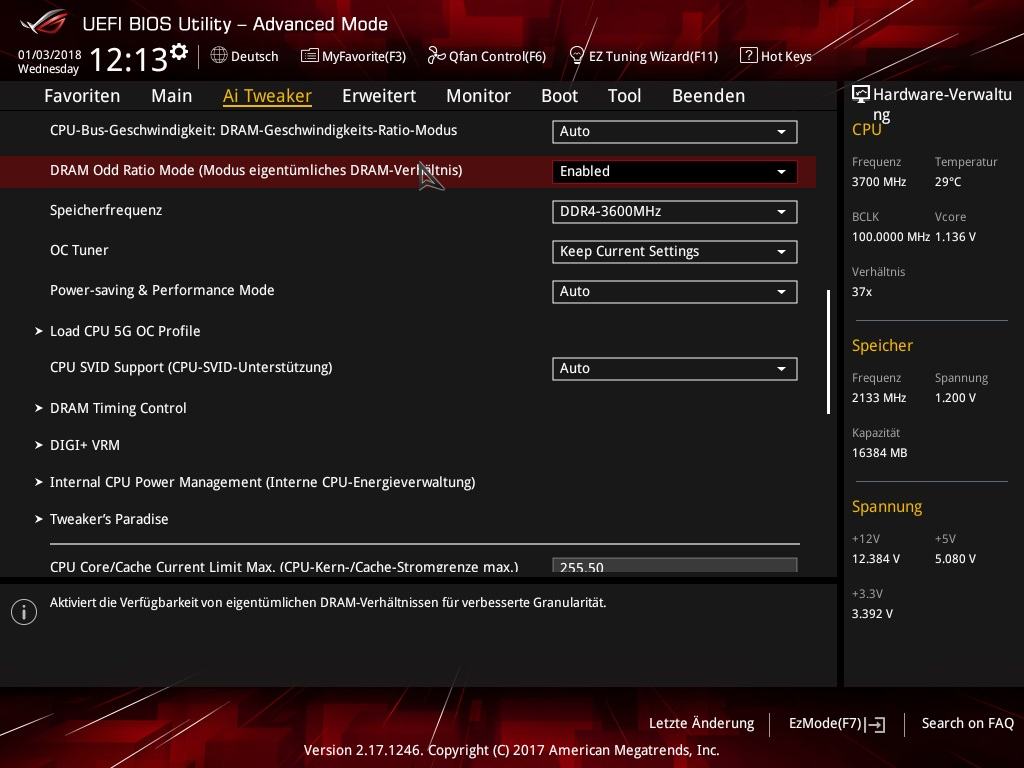The image size is (1024, 768).
Task: Open Power-saving & Performance Mode dropdown
Action: 675,291
